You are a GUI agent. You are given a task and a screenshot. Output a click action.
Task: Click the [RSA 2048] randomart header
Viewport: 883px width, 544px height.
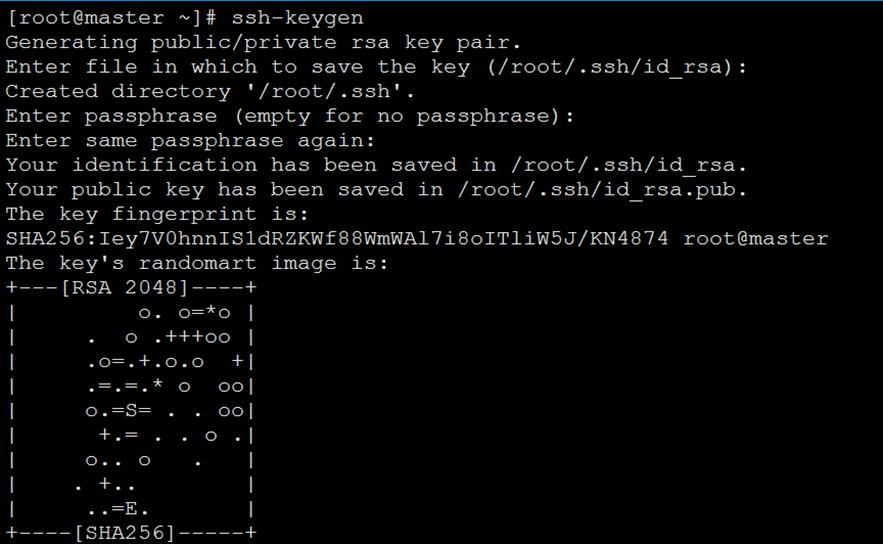[124, 288]
